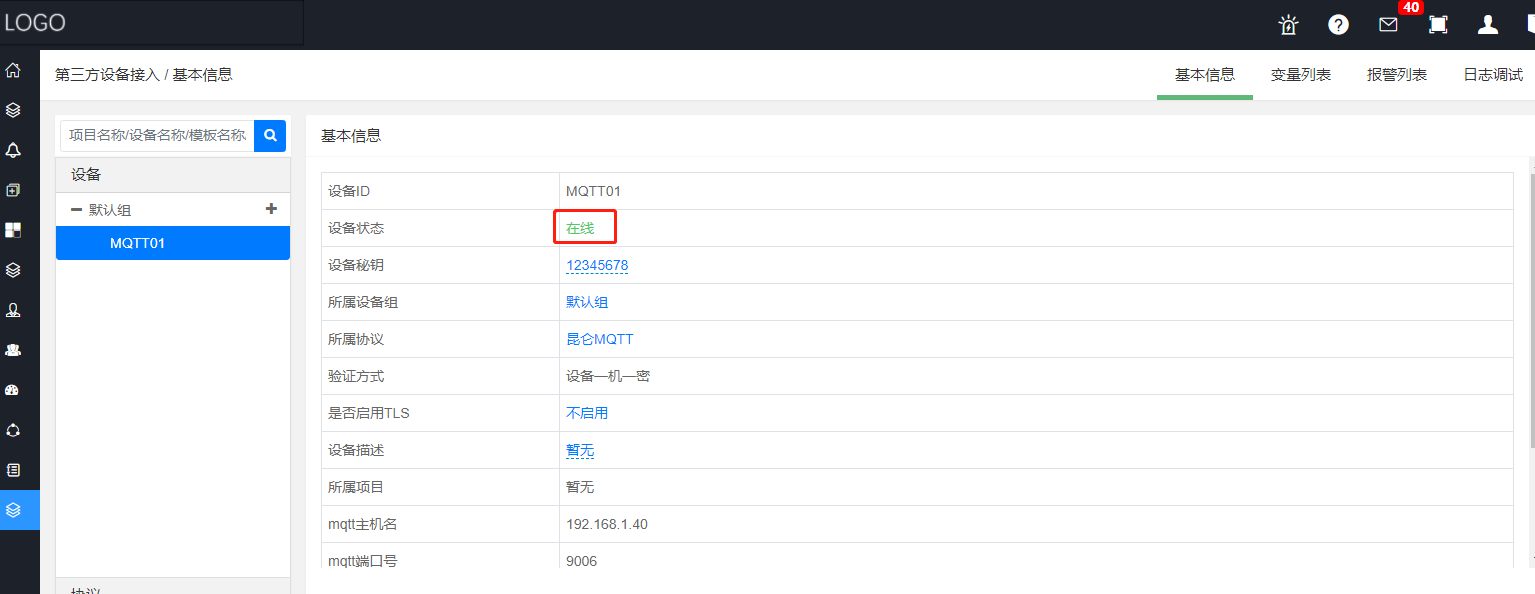Click the bell notification icon in sidebar
The image size is (1535, 594).
click(x=13, y=150)
